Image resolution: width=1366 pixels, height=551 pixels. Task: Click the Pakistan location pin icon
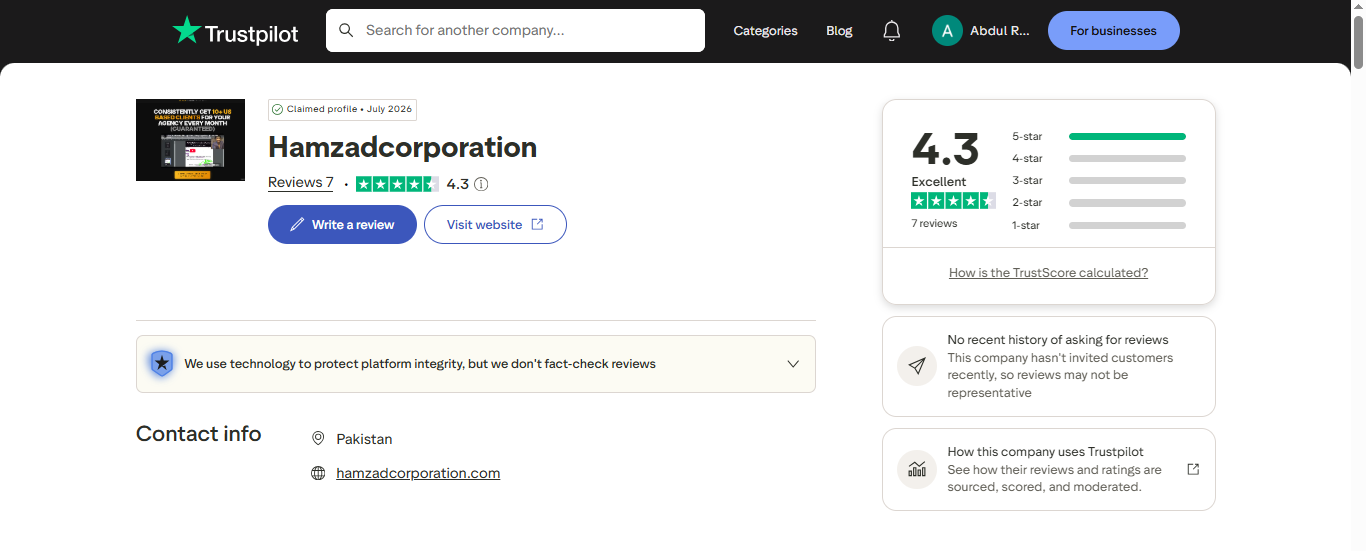(x=318, y=439)
